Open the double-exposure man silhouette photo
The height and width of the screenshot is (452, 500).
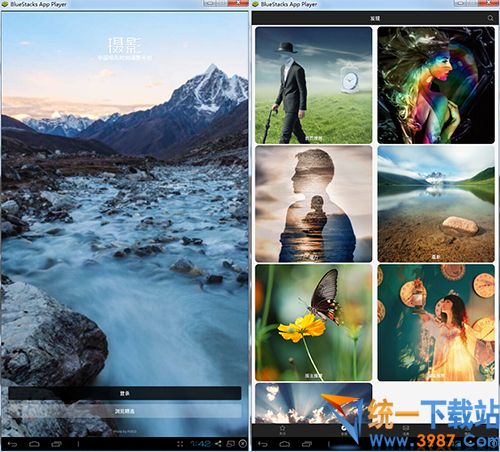313,204
